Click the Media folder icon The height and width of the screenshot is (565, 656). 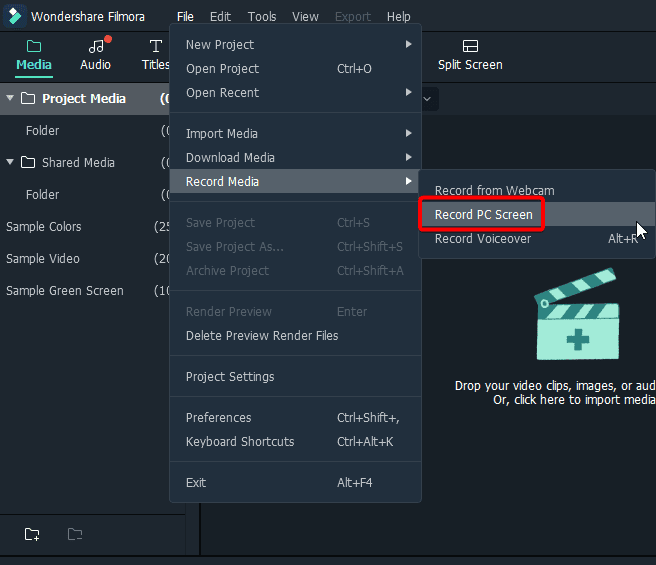coord(34,46)
